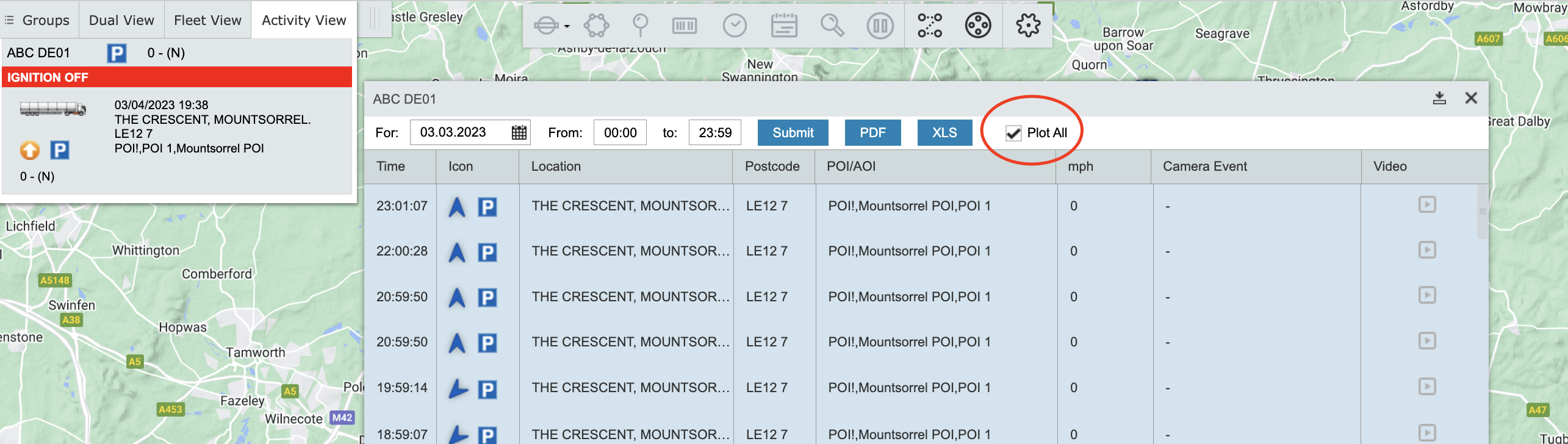Click the route waypoints icon
This screenshot has width=1568, height=444.
point(930,26)
